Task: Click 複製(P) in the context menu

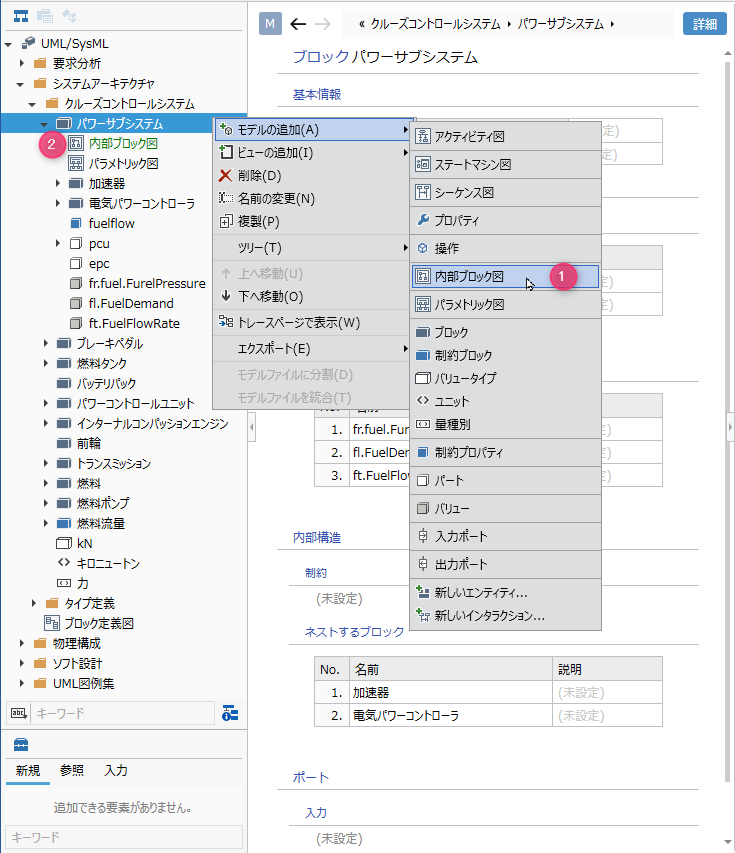Action: 312,221
